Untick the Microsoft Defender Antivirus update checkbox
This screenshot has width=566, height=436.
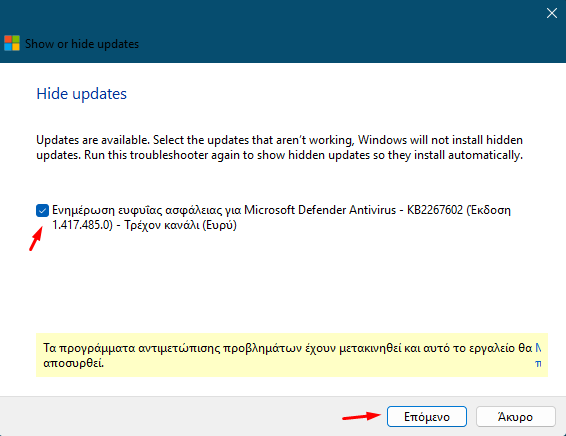(x=42, y=210)
